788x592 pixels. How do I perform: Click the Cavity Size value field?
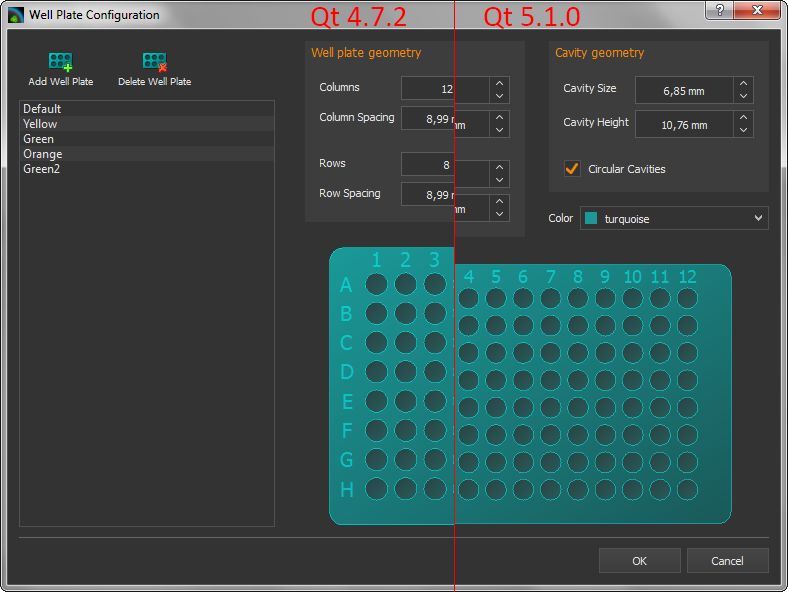[x=684, y=91]
